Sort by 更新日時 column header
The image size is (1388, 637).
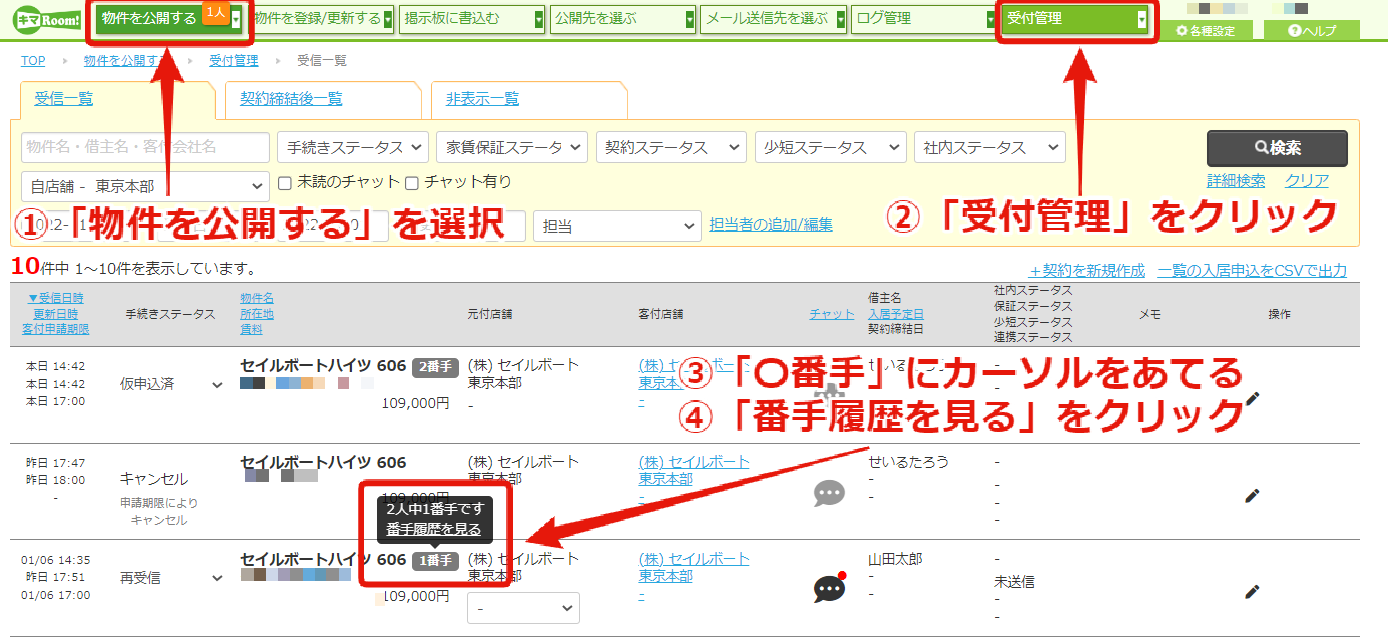57,314
